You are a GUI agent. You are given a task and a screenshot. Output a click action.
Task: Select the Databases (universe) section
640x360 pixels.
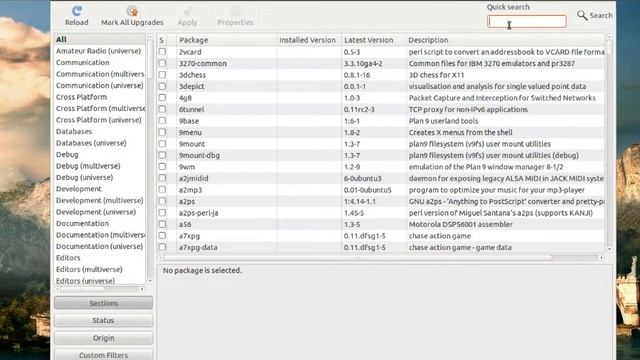(91, 143)
